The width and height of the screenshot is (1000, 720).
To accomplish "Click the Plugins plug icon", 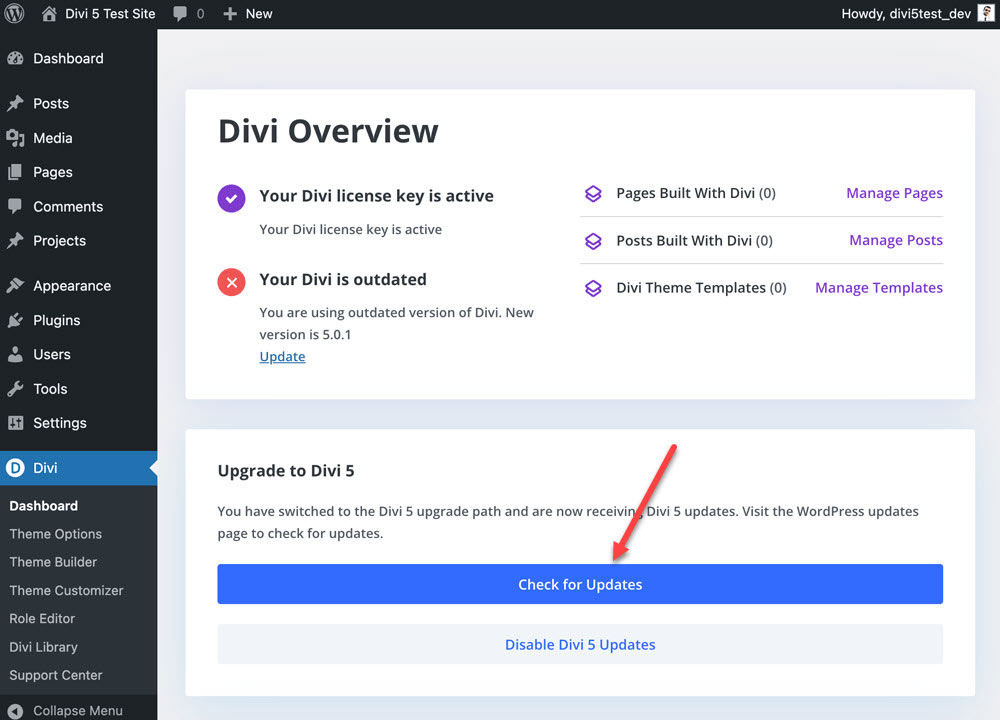I will click(x=15, y=320).
